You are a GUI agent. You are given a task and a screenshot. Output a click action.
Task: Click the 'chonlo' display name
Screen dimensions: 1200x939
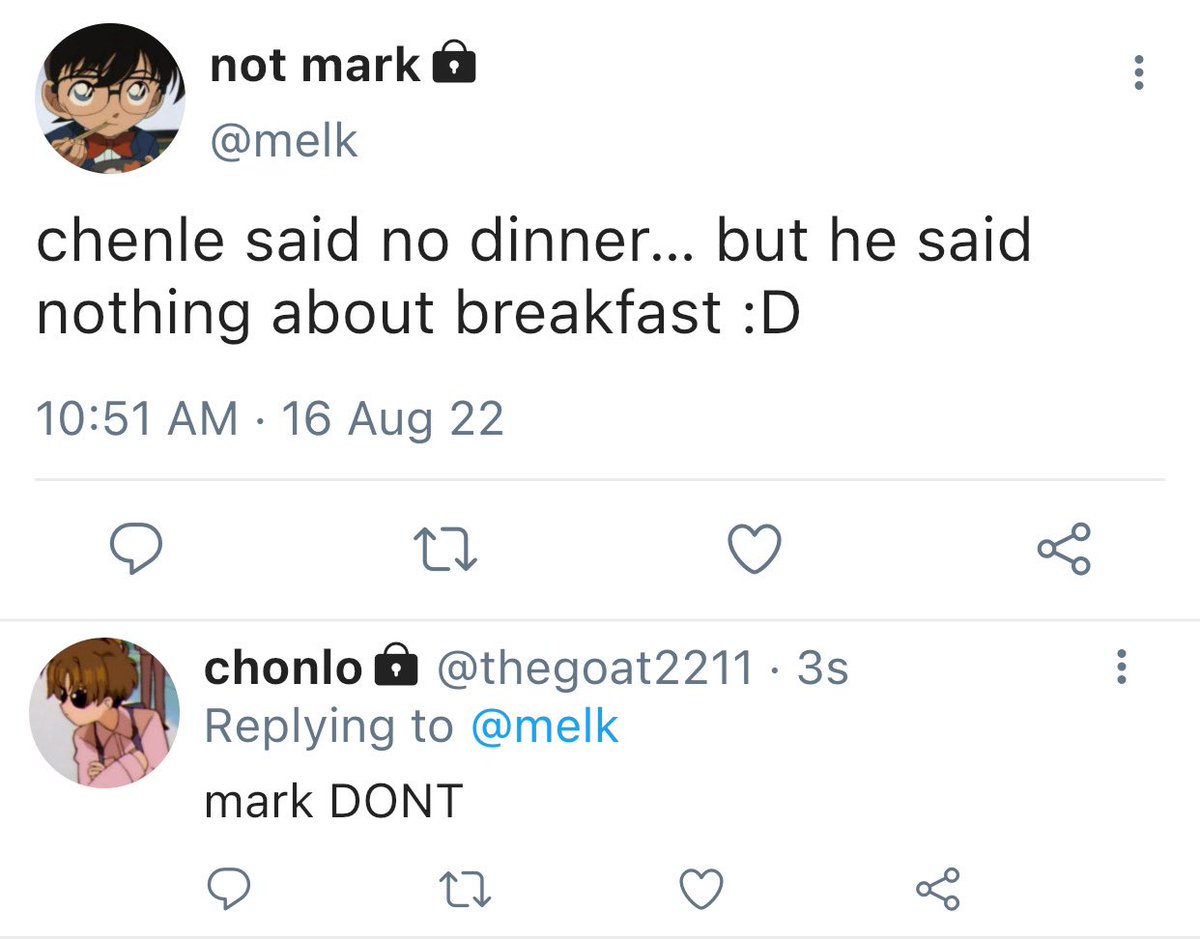283,668
